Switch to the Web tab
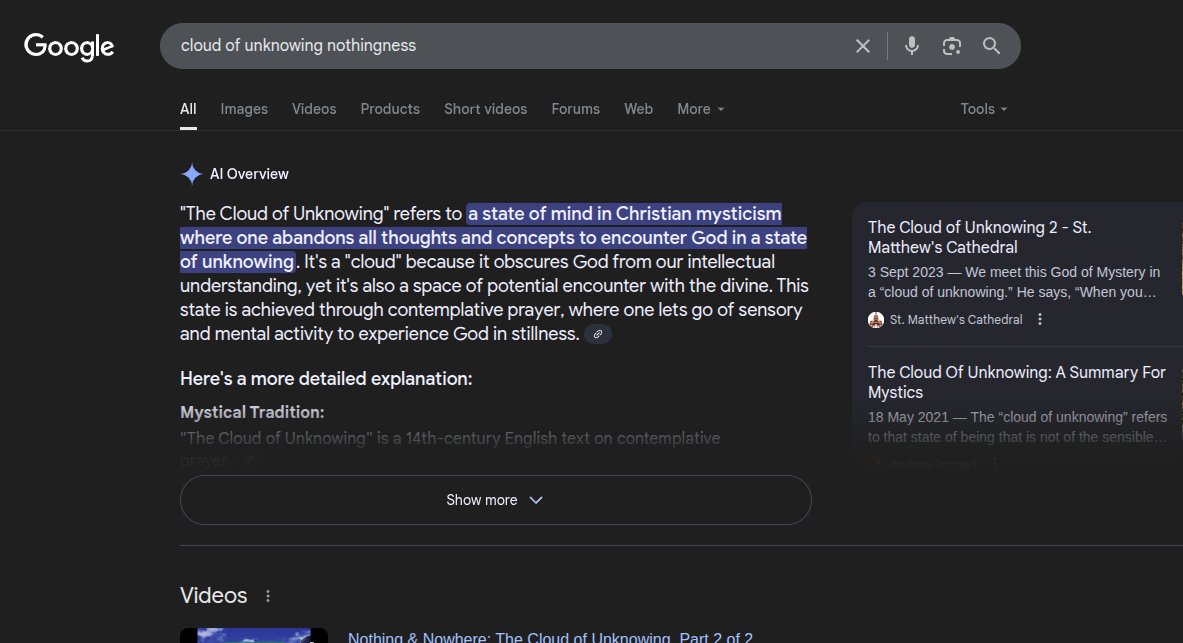The height and width of the screenshot is (643, 1183). (x=638, y=109)
